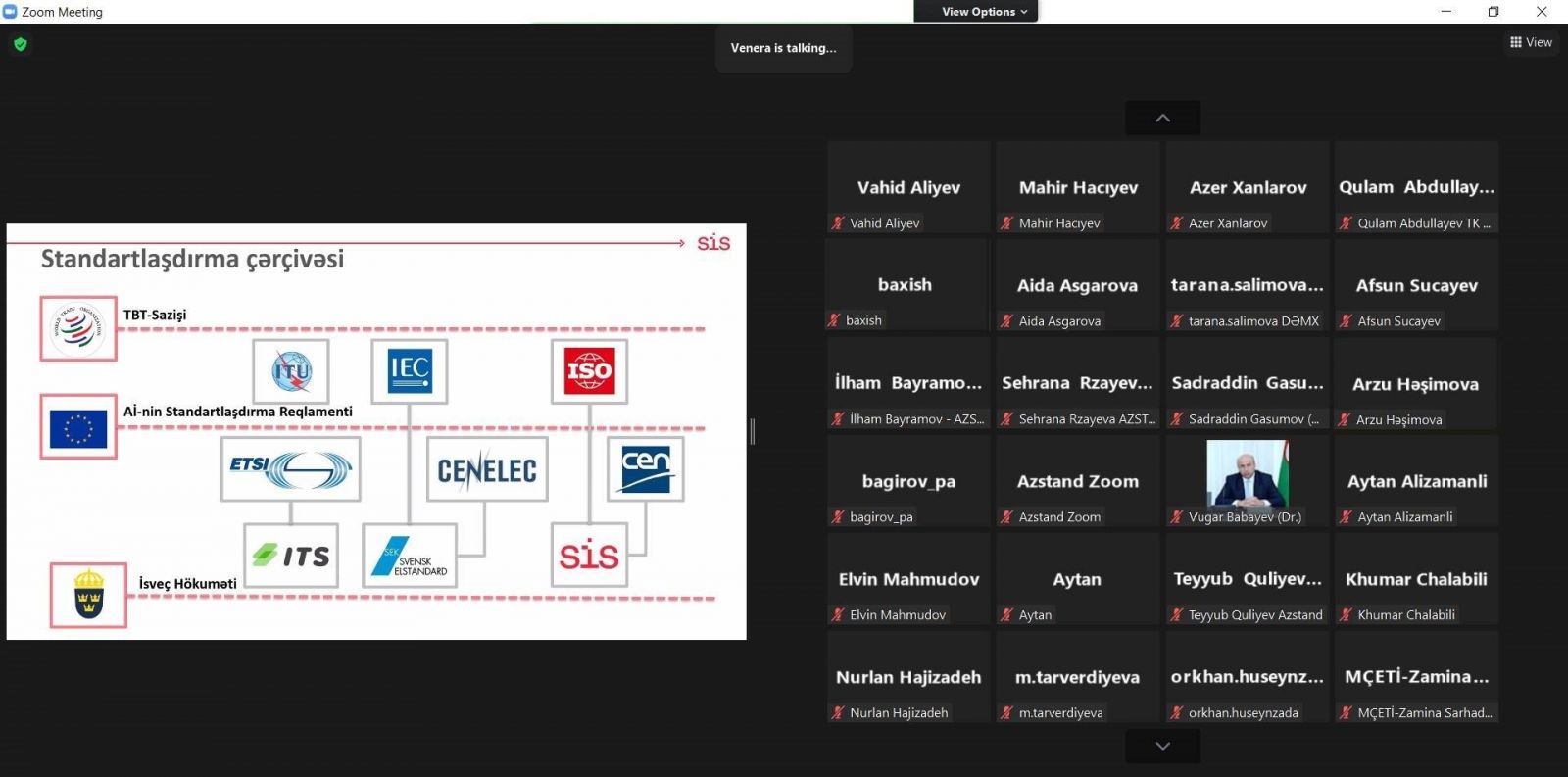Click the large "Azer Xanlarov" name in his tile

point(1248,187)
